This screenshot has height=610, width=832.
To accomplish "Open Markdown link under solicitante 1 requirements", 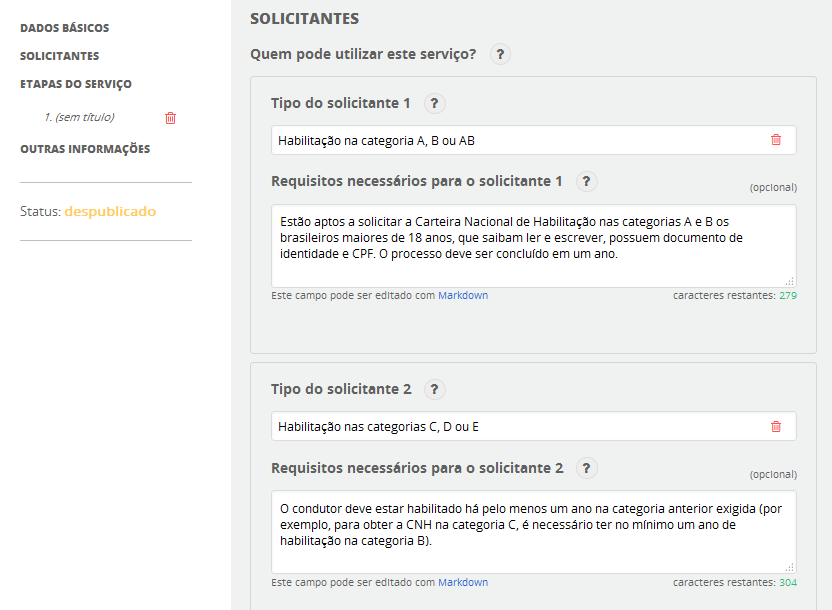I will tap(463, 296).
